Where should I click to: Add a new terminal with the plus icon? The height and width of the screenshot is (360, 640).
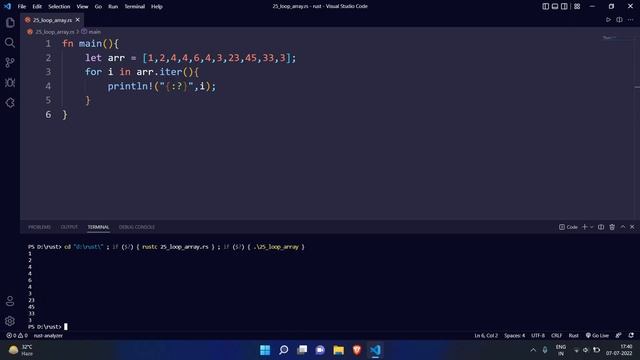[x=584, y=227]
